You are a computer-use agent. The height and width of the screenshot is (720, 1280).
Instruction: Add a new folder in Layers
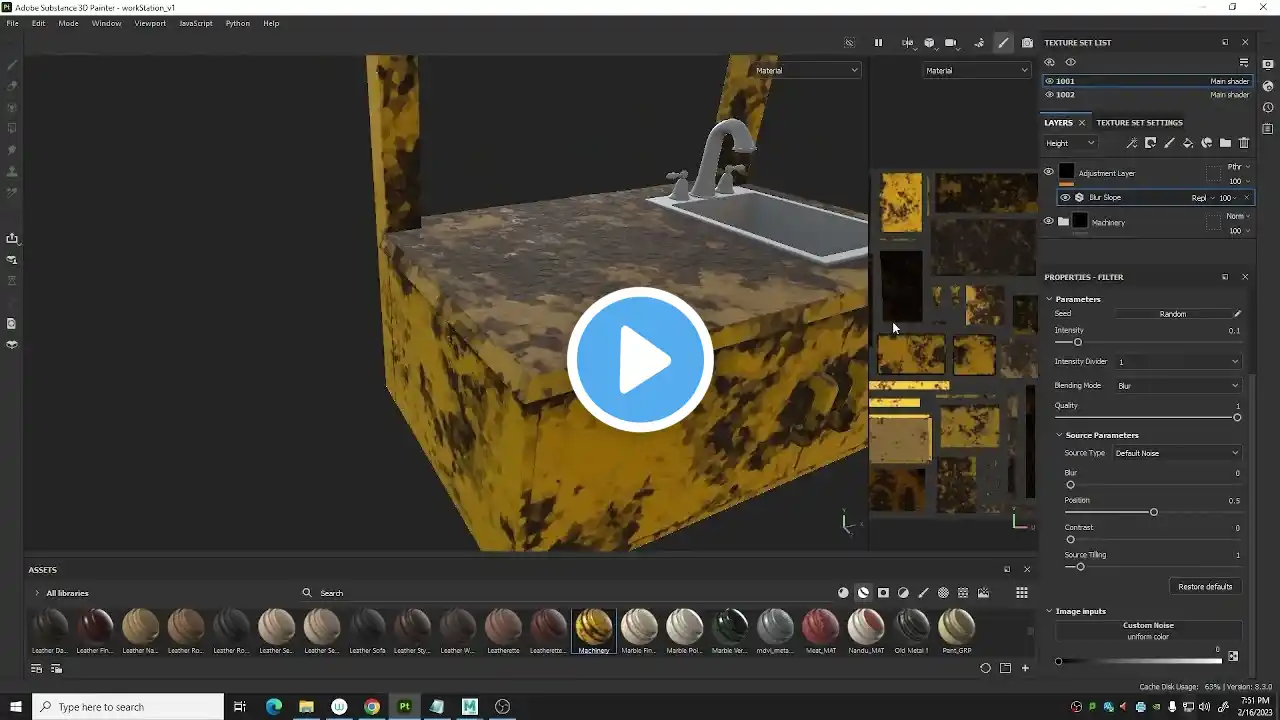tap(1225, 143)
